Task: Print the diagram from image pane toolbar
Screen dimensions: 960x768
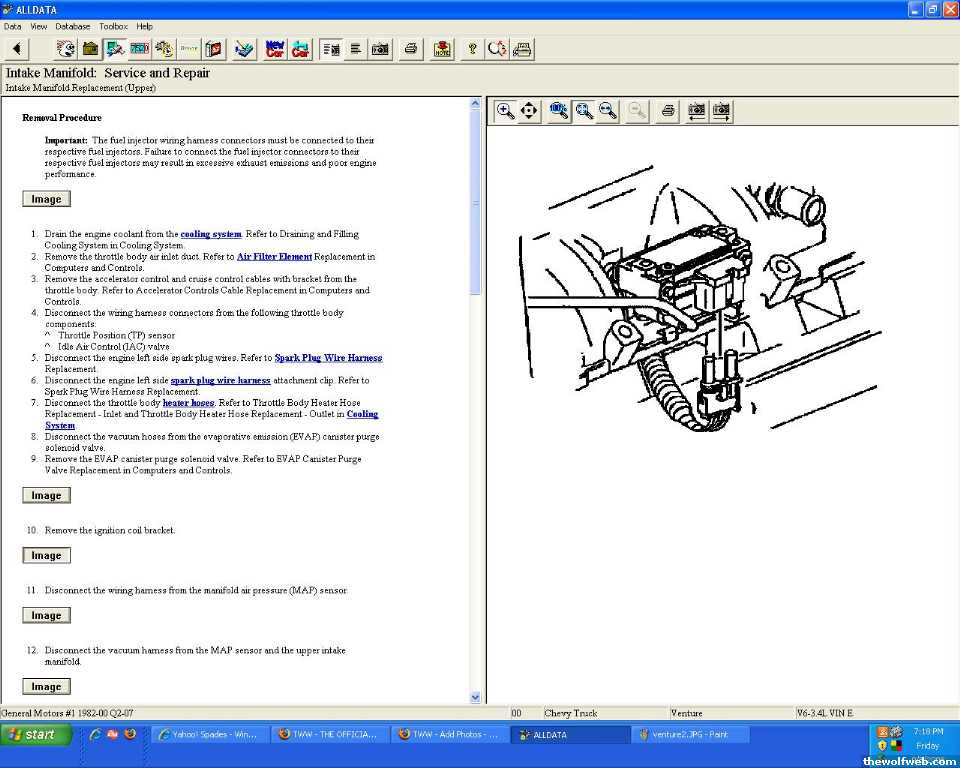Action: point(668,111)
